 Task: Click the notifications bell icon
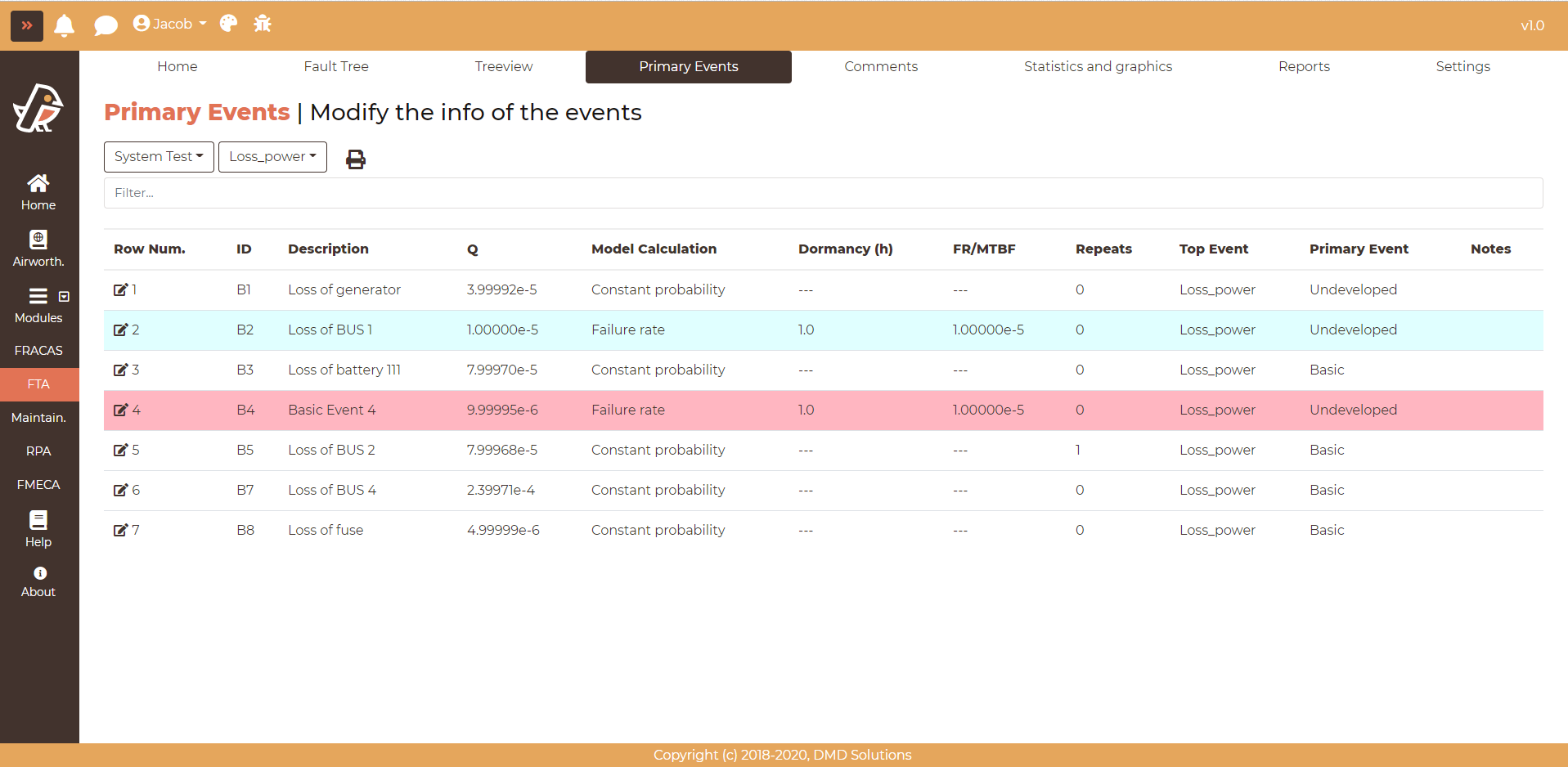coord(65,25)
